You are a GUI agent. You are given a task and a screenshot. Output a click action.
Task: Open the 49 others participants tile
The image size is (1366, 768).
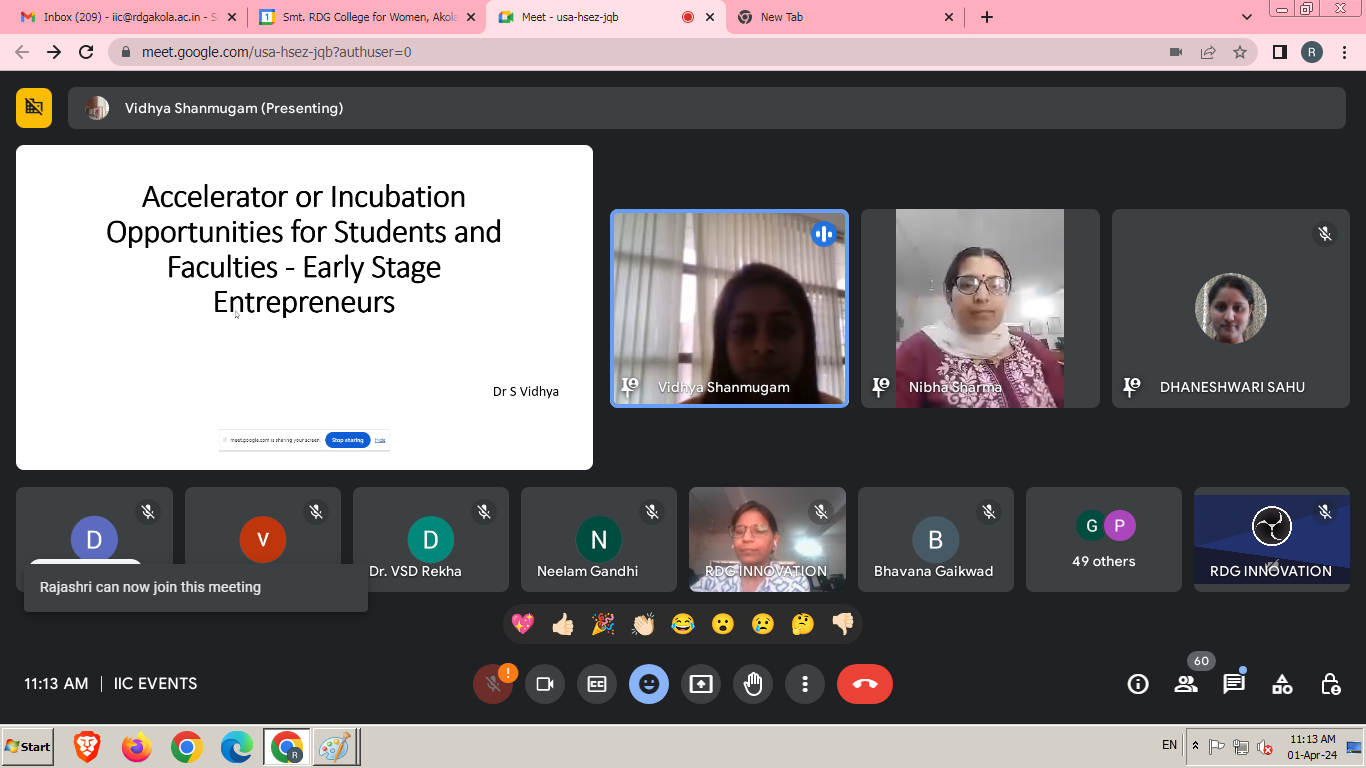tap(1104, 539)
